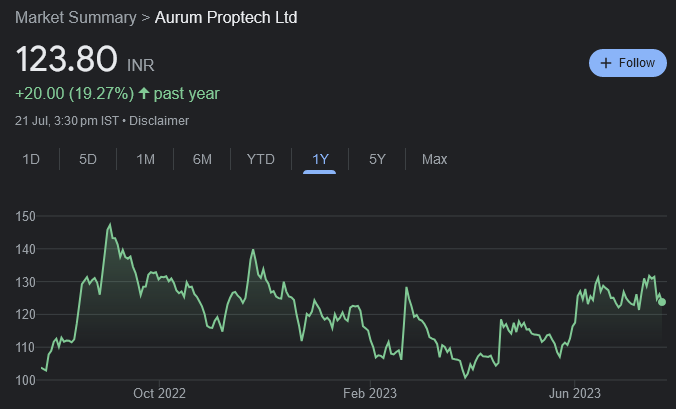Choose the Max range tab

[x=434, y=159]
